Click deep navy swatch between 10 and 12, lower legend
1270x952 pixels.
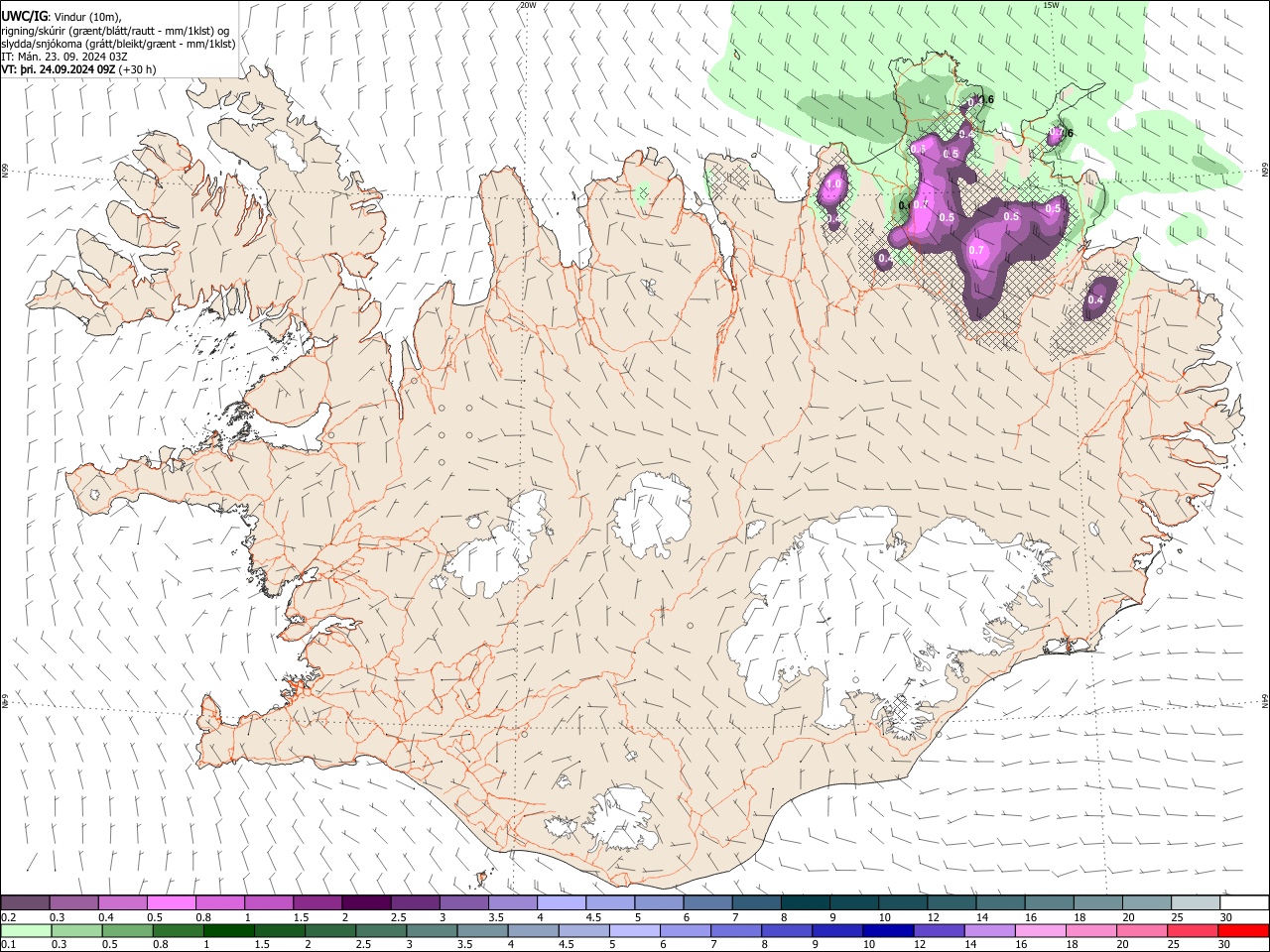click(886, 930)
